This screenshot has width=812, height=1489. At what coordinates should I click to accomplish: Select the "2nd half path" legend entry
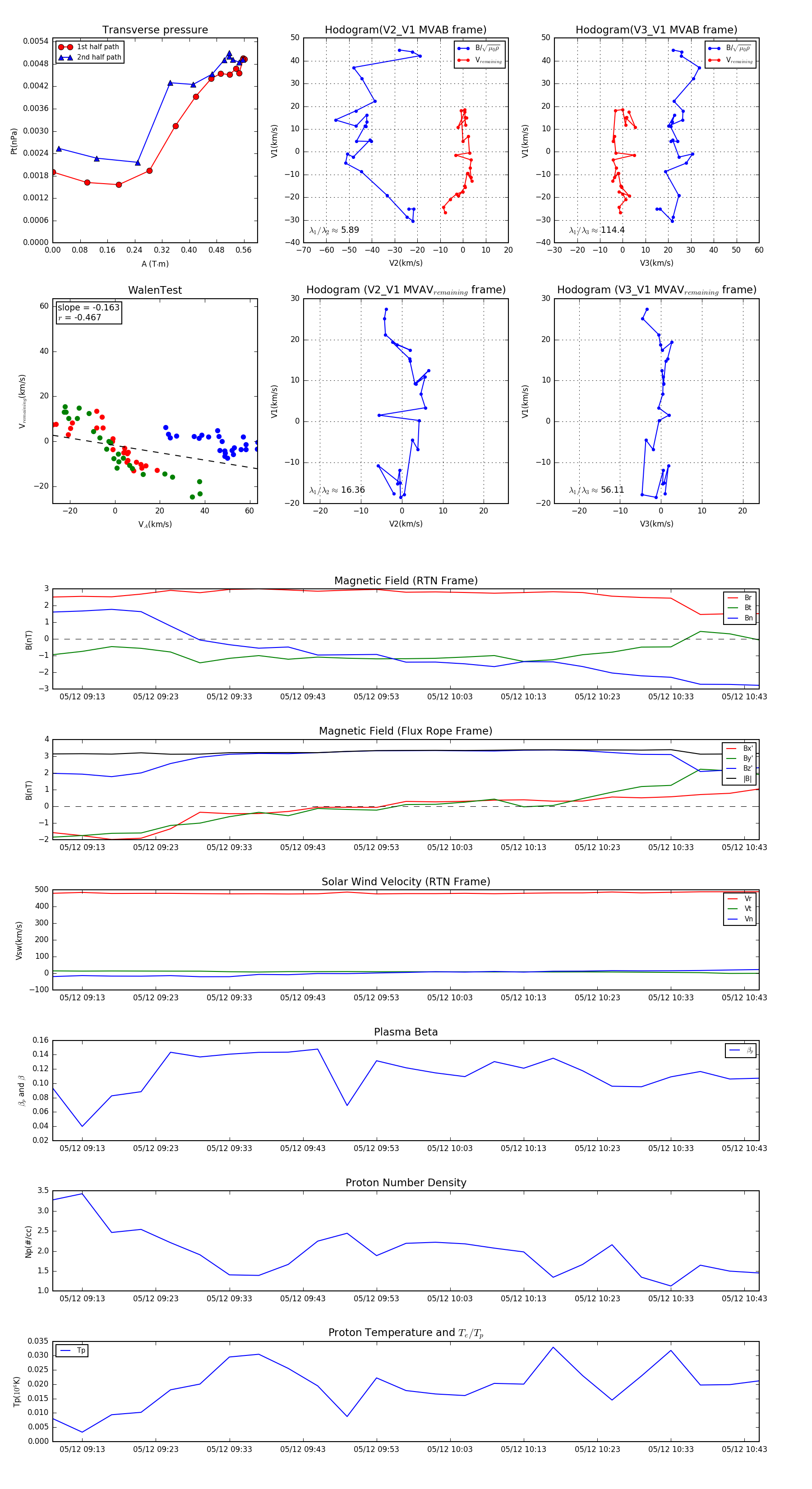pyautogui.click(x=90, y=57)
